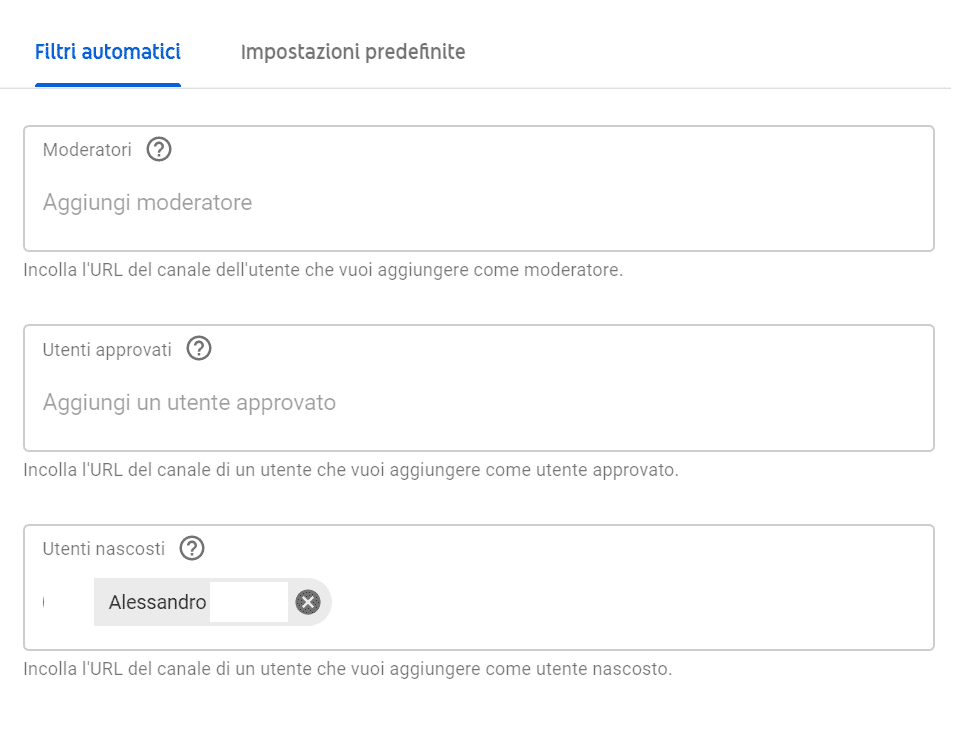Viewport: 969px width, 731px height.
Task: Click the blue underline below Filtri automatici
Action: (x=107, y=85)
